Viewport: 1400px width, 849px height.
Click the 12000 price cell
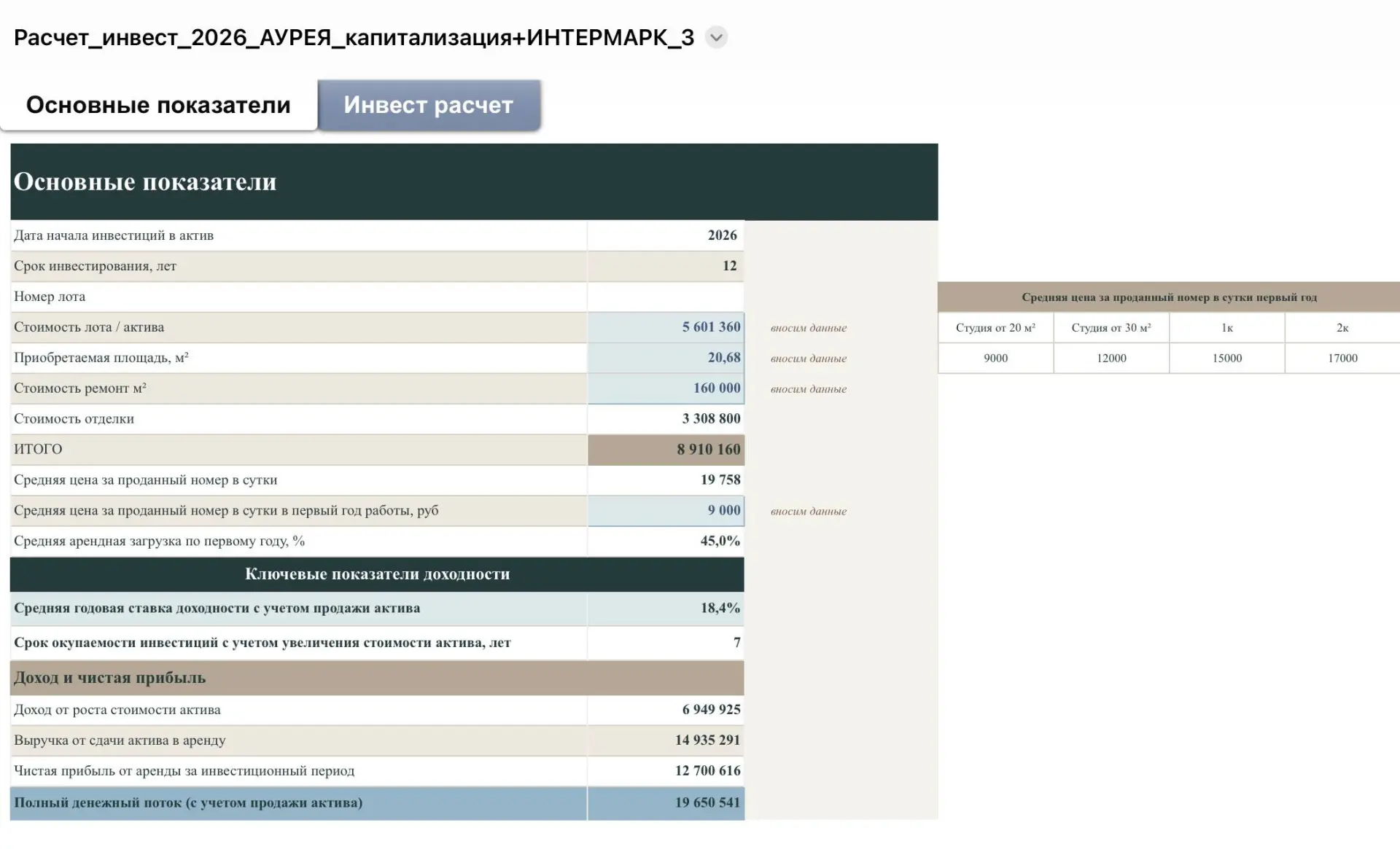click(x=1111, y=359)
